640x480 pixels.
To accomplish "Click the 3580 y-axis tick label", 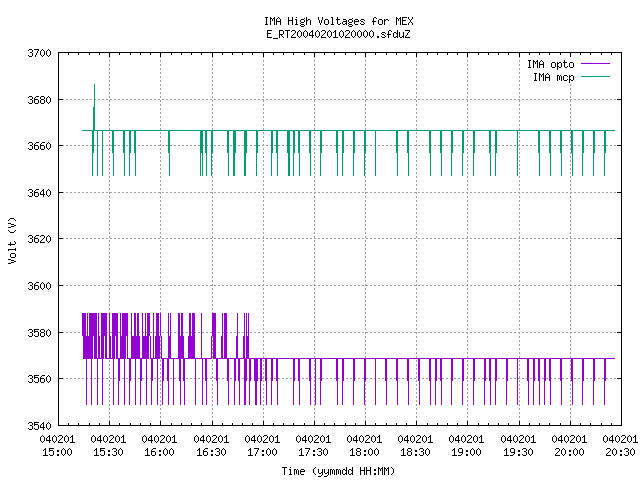I will (40, 333).
